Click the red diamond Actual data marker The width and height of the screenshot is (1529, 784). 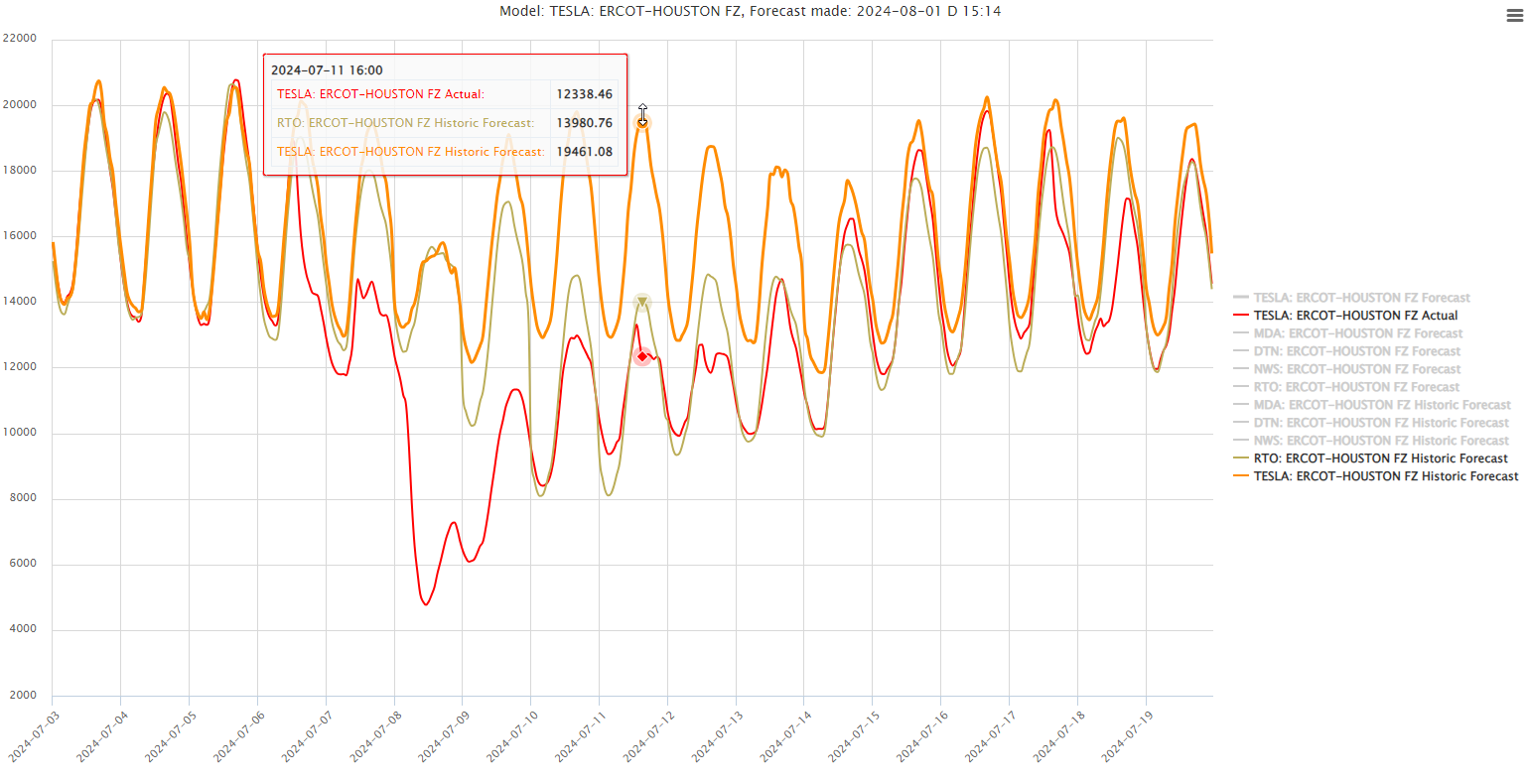(642, 356)
